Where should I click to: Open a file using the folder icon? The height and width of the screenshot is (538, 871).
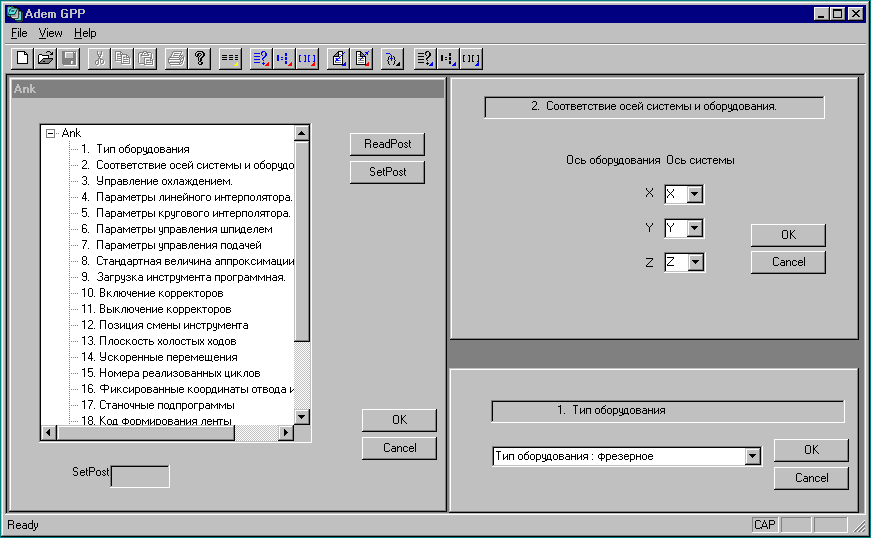click(46, 58)
